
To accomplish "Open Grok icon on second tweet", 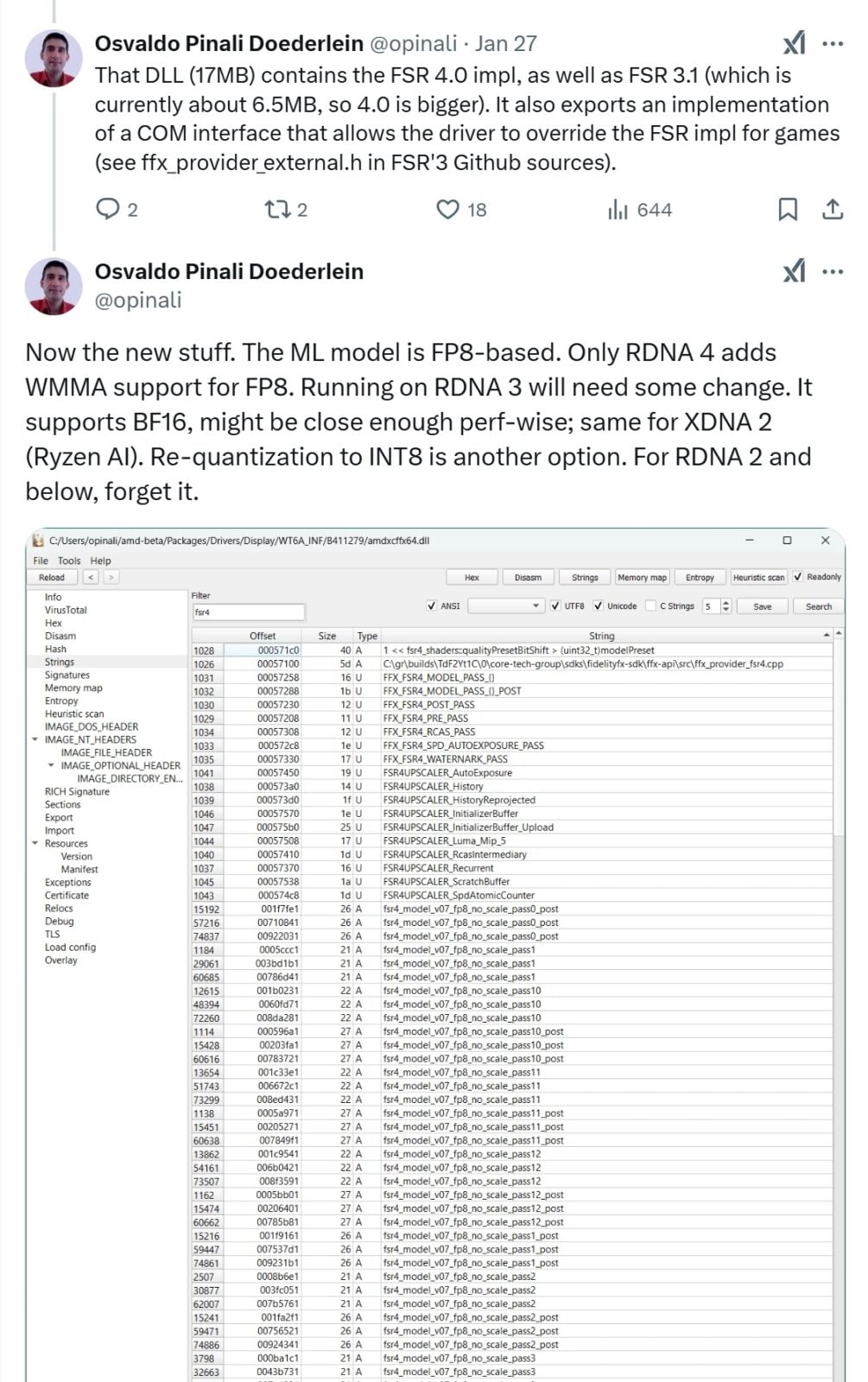I will click(794, 272).
